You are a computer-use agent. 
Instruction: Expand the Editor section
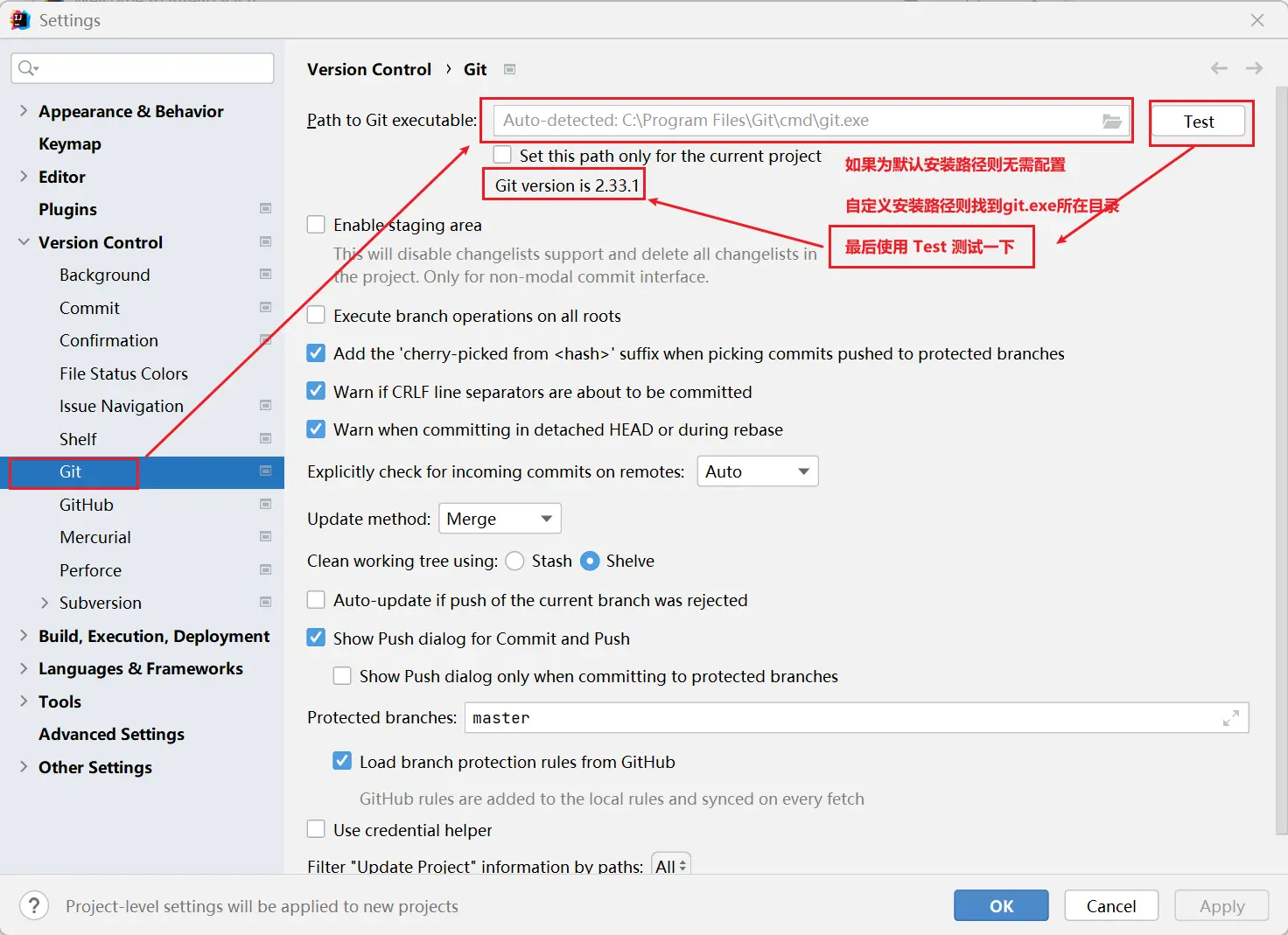point(24,176)
